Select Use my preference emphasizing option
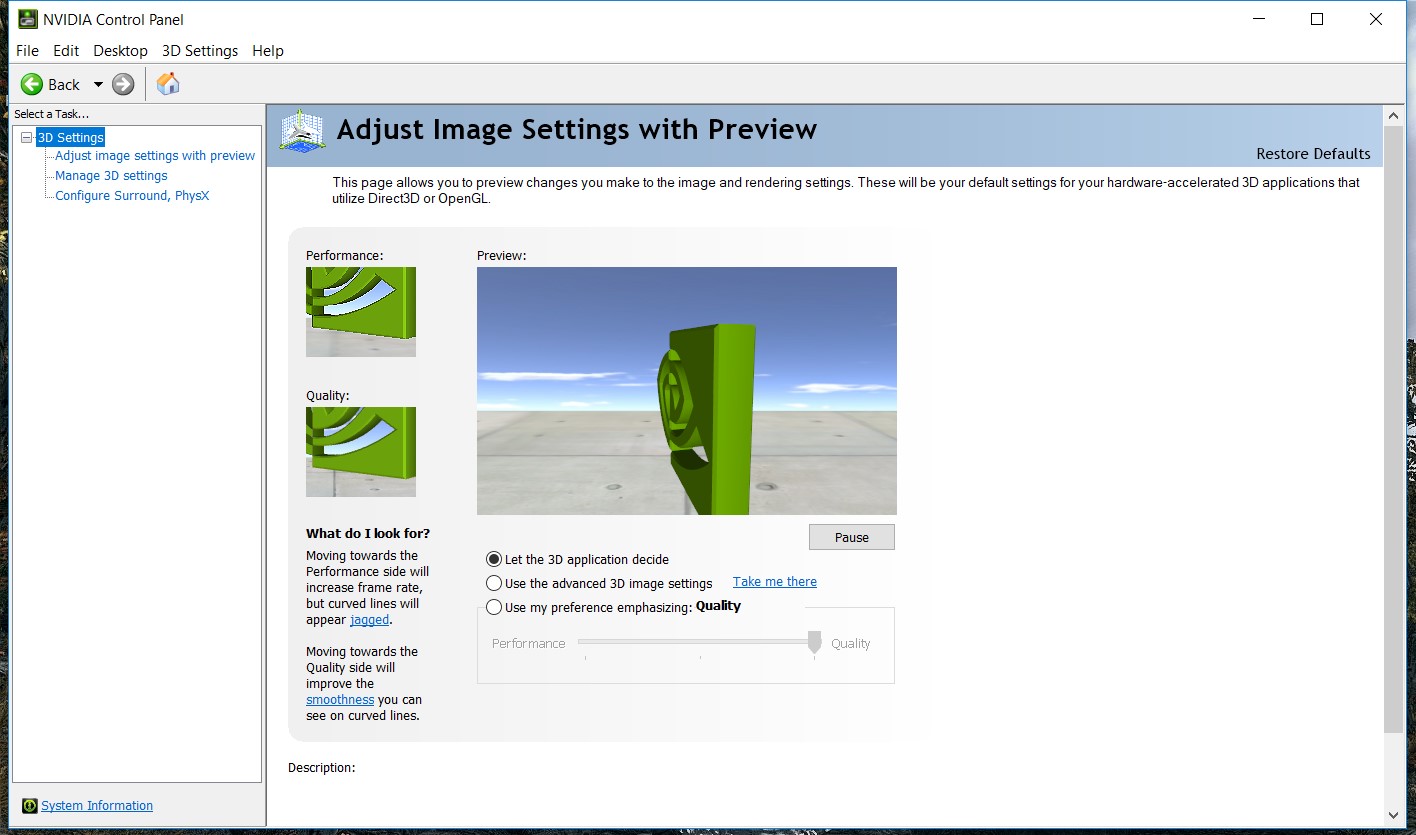This screenshot has width=1416, height=835. point(589,607)
